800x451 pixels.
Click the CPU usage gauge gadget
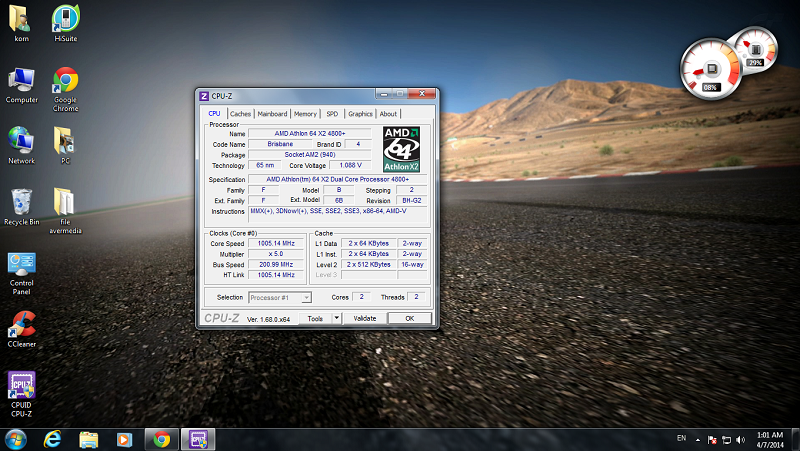coord(711,68)
